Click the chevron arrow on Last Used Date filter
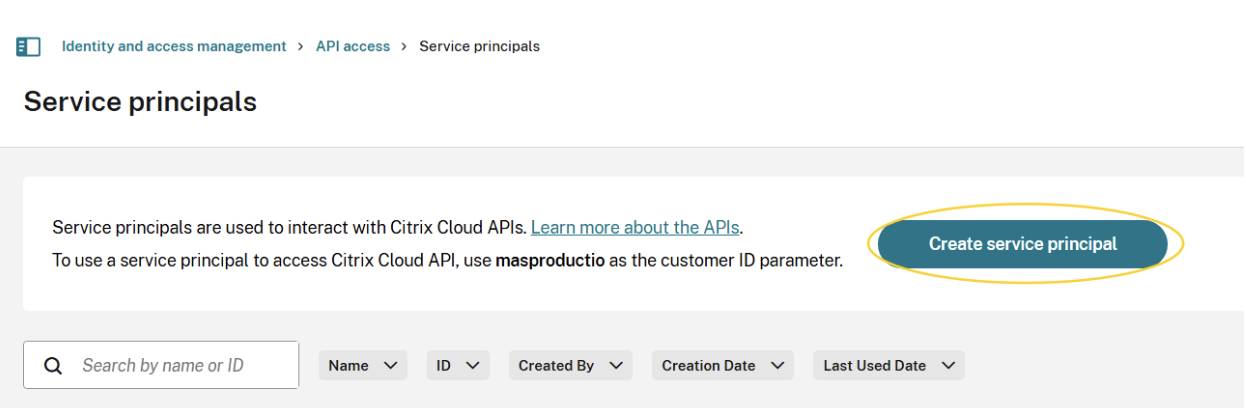The image size is (1246, 408). 946,366
